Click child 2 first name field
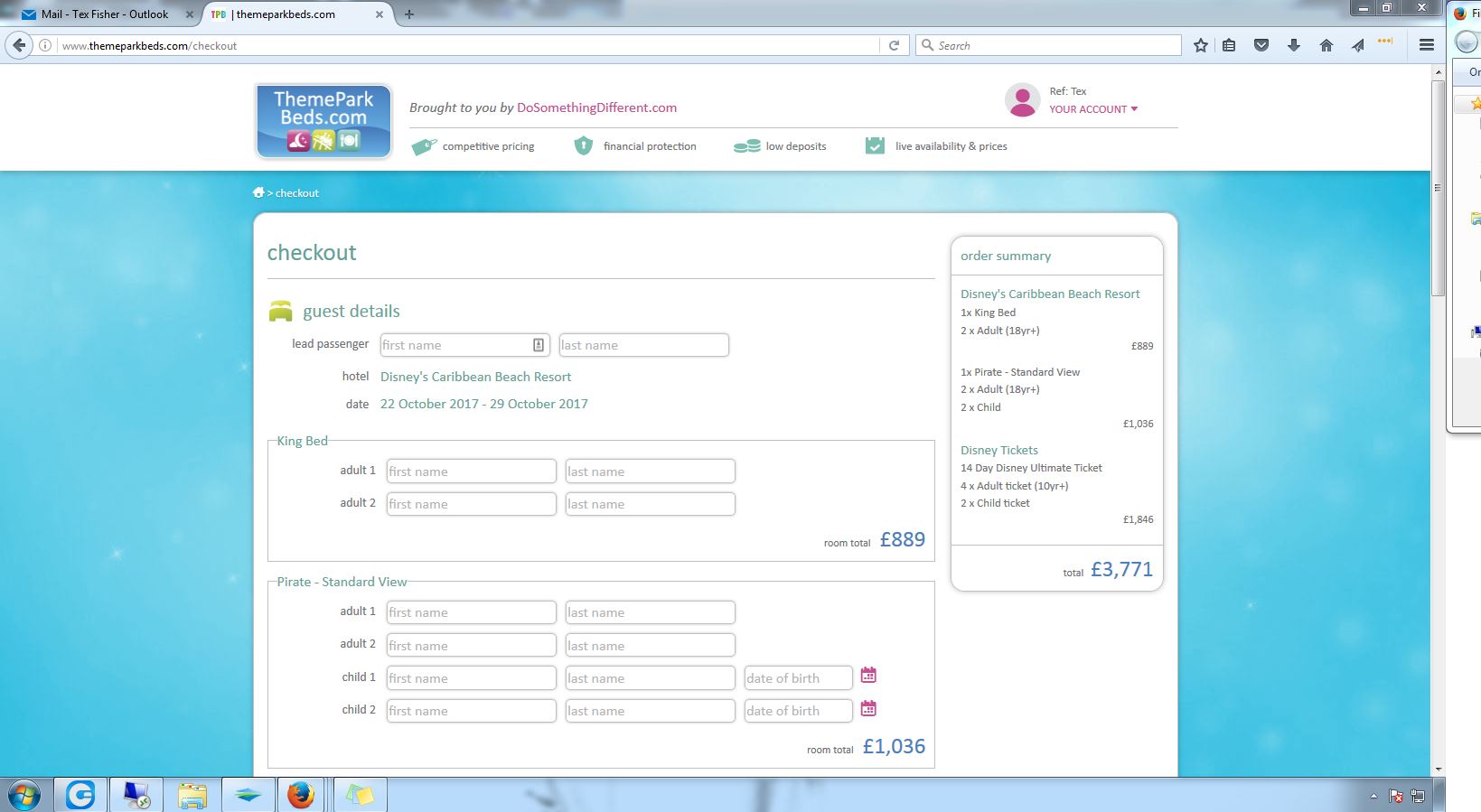Screen dimensions: 1481x812 click(471, 711)
